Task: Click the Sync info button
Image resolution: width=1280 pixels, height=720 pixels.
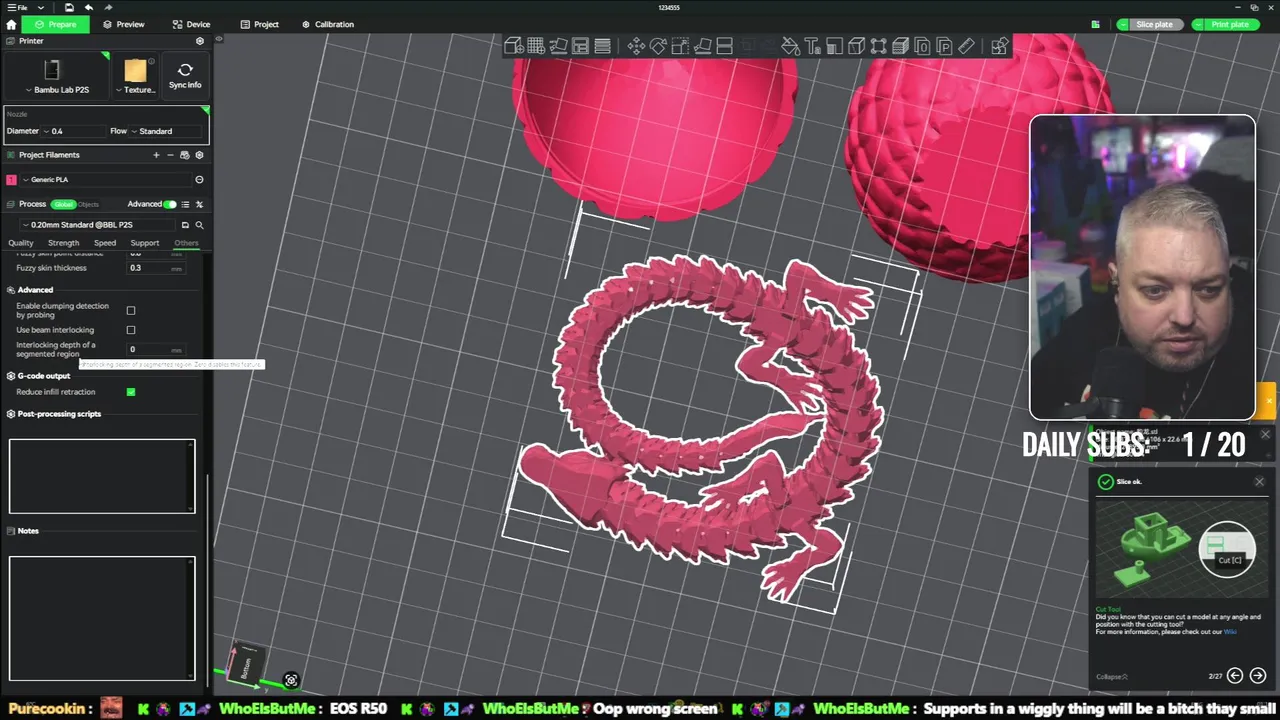Action: (185, 75)
